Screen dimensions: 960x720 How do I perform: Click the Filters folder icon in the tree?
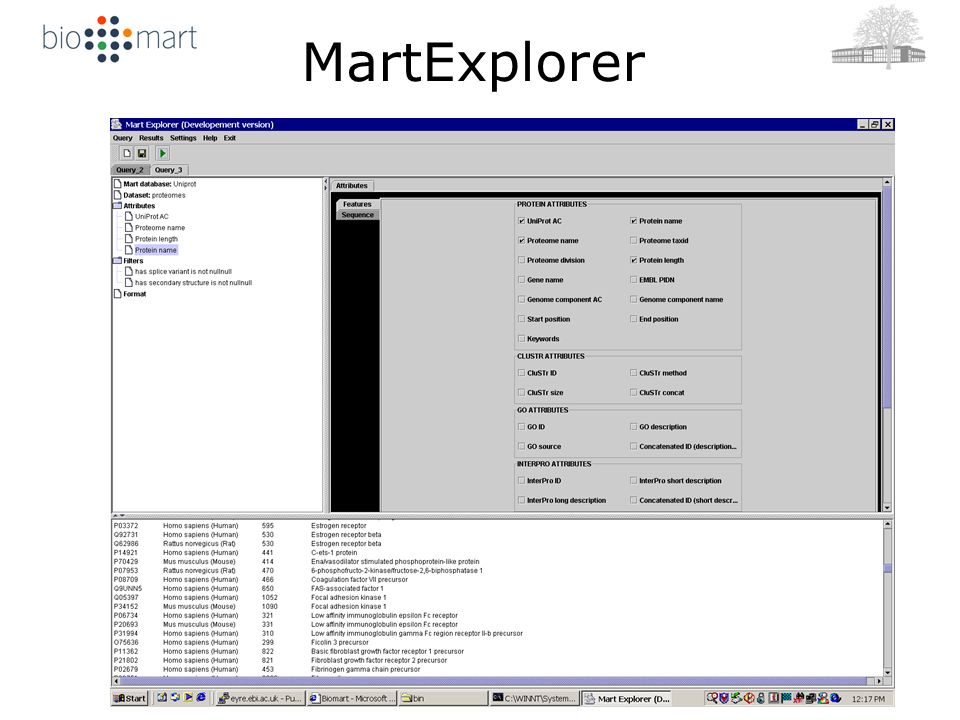[x=118, y=260]
